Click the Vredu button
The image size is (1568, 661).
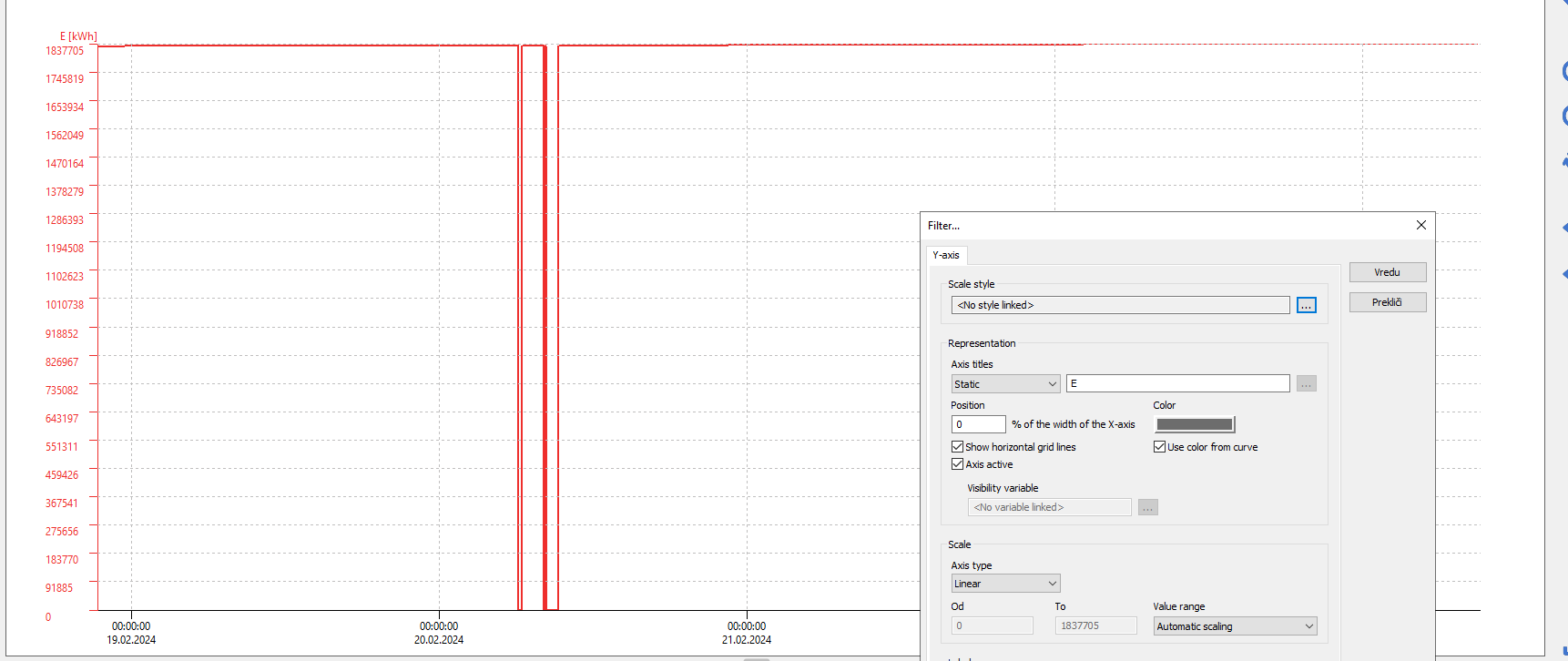[x=1387, y=272]
